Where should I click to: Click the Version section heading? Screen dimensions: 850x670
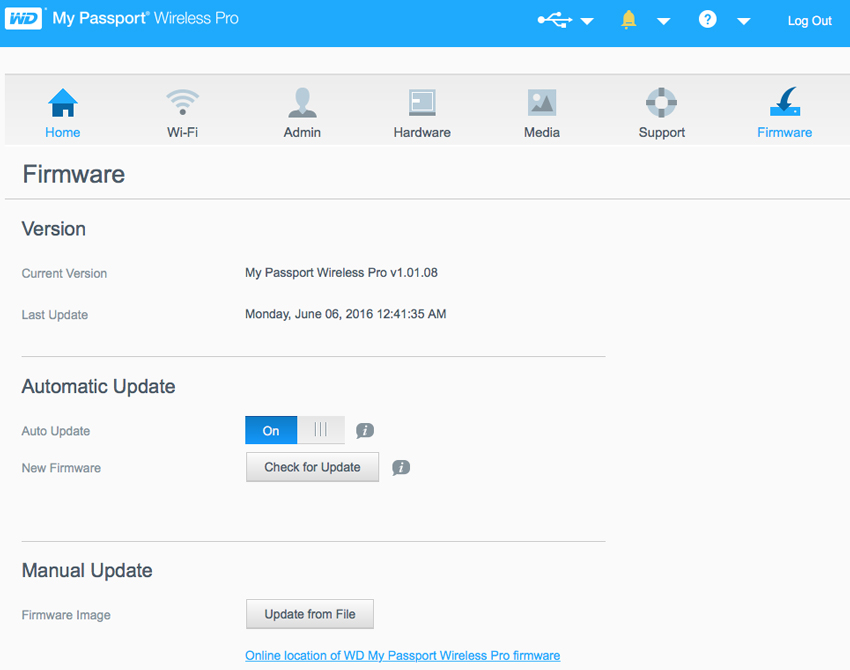(x=54, y=229)
